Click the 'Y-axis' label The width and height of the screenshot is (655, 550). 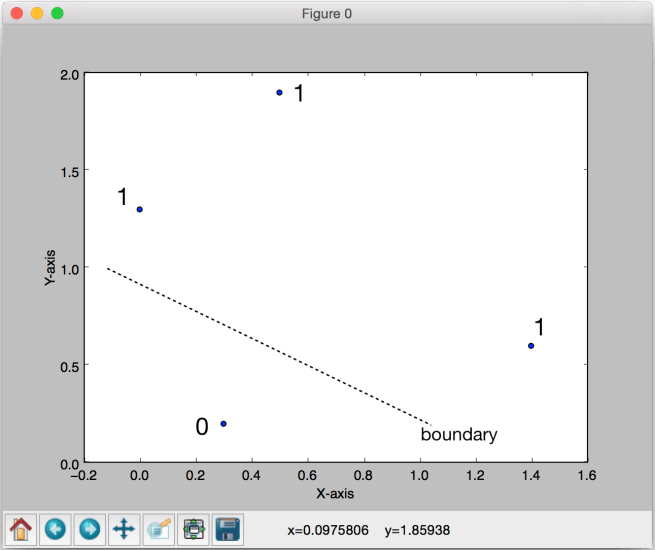tap(50, 268)
